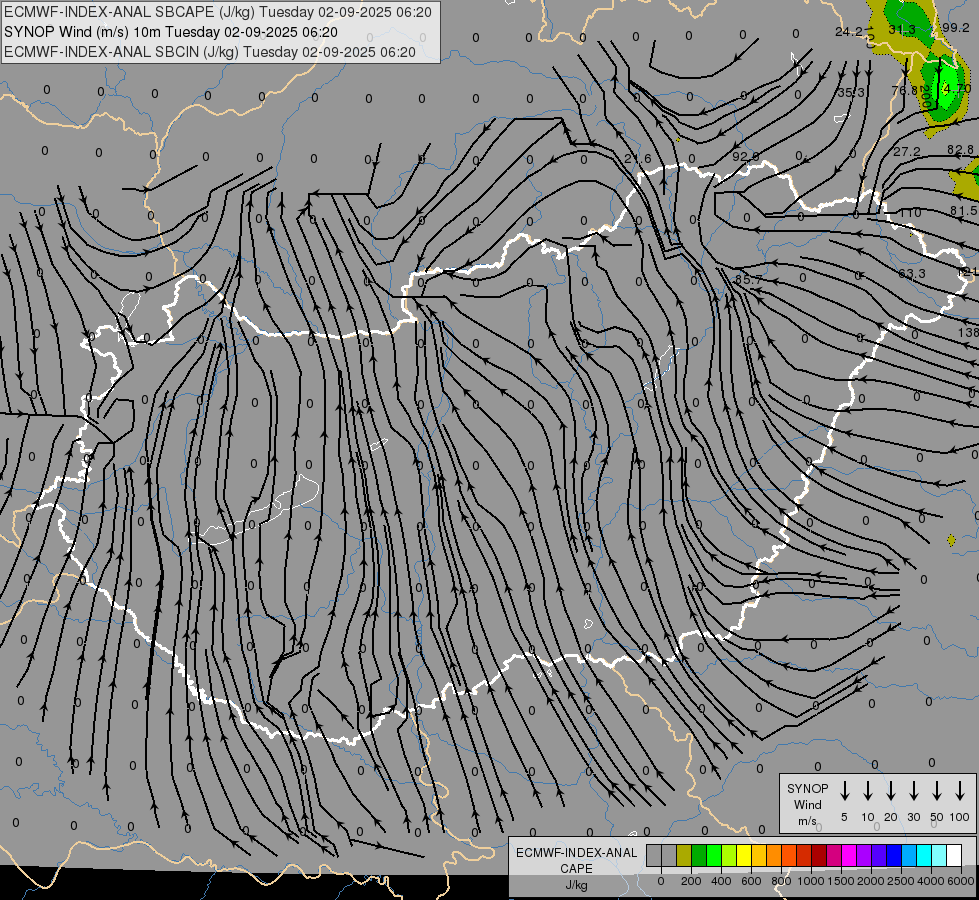979x900 pixels.
Task: Click the wind arrow above 30 m/s
Action: click(913, 791)
